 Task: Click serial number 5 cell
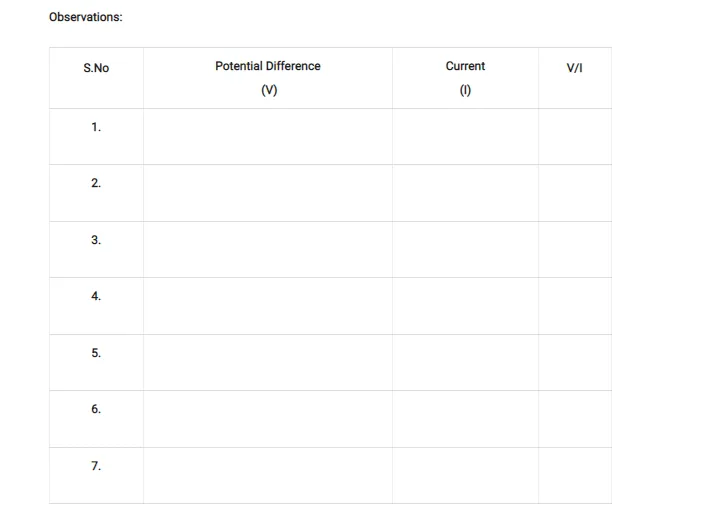coord(96,353)
